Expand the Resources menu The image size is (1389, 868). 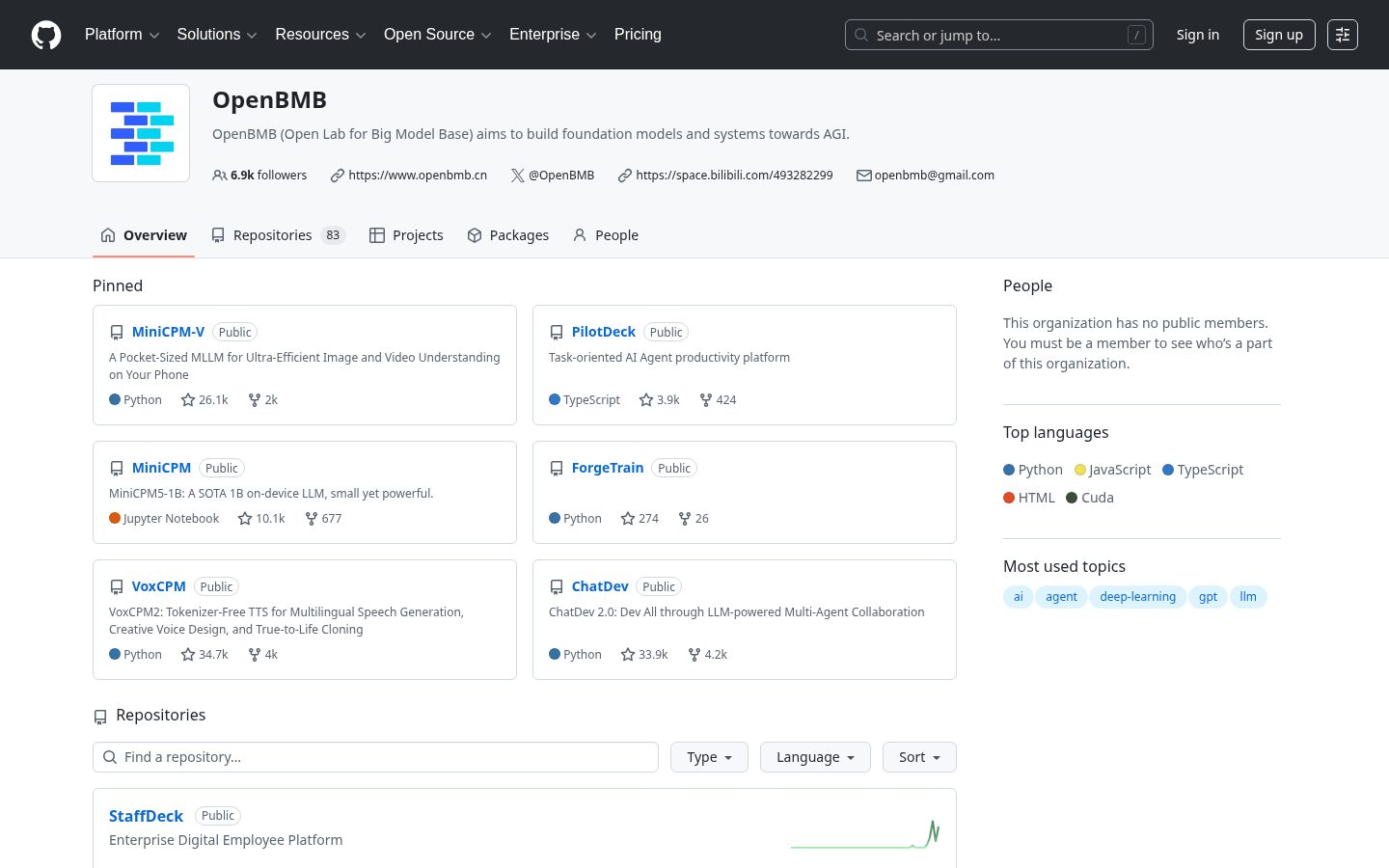pyautogui.click(x=320, y=35)
